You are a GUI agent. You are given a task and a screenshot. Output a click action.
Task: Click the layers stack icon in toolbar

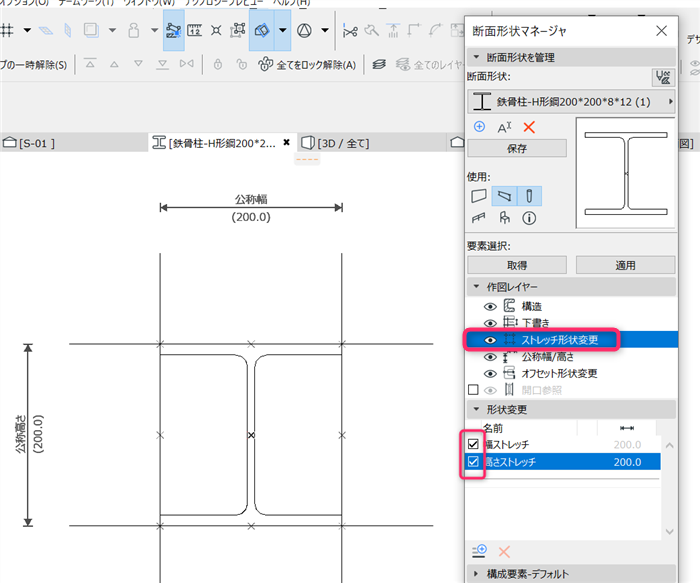tap(379, 64)
